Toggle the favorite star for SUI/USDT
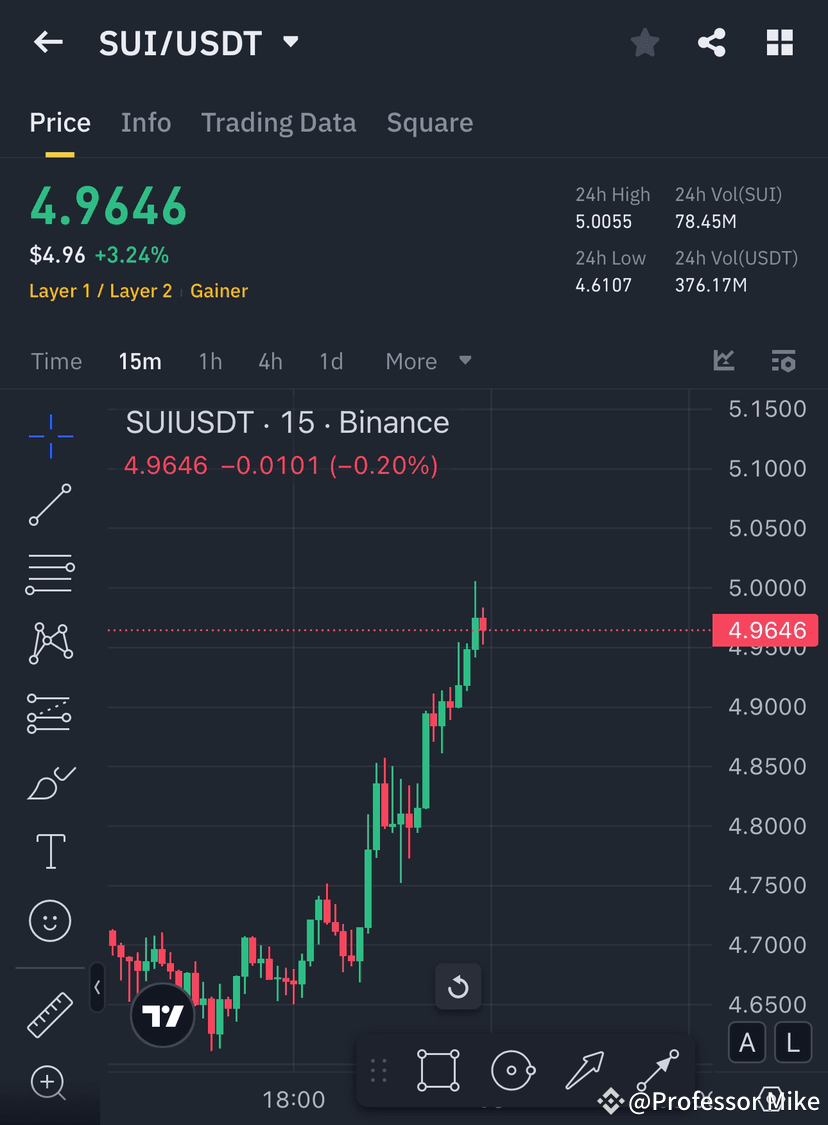Image resolution: width=828 pixels, height=1125 pixels. coord(644,42)
